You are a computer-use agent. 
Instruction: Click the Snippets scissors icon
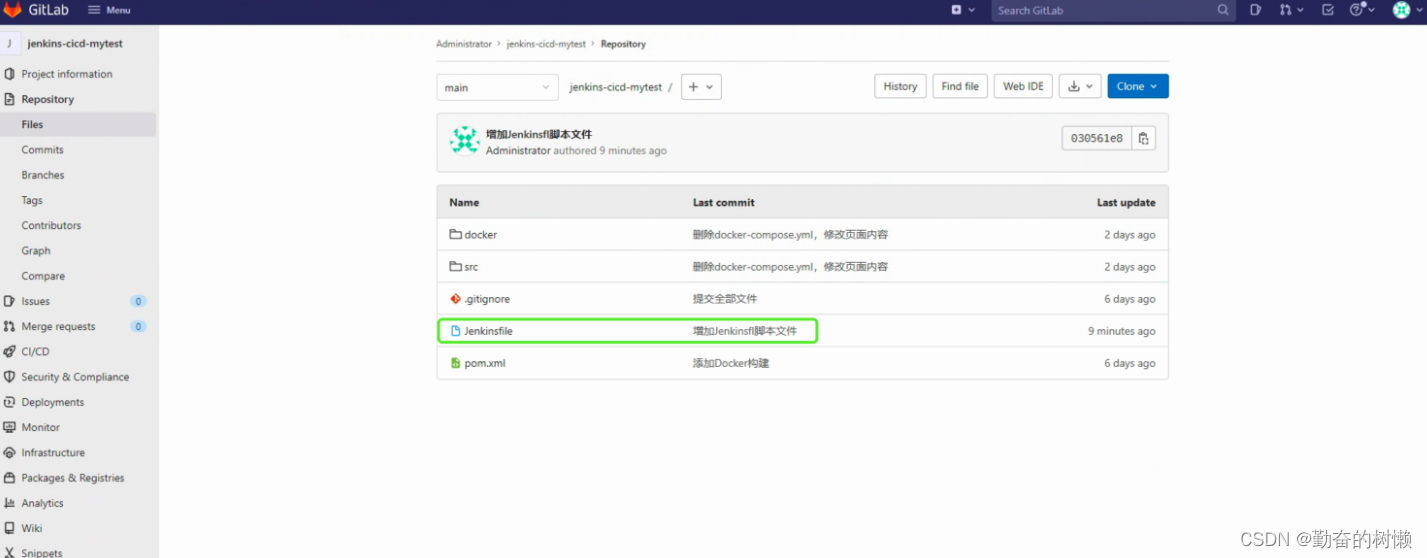pyautogui.click(x=10, y=552)
